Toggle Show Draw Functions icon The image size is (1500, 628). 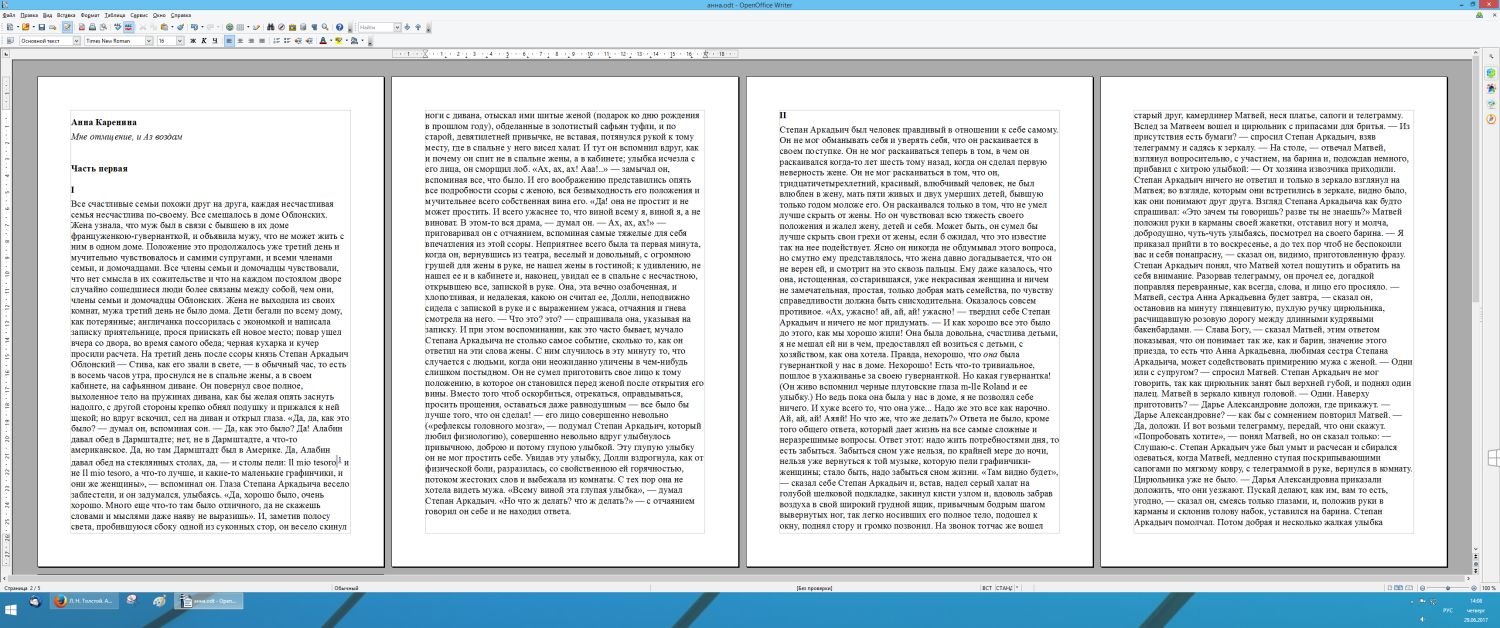[256, 27]
